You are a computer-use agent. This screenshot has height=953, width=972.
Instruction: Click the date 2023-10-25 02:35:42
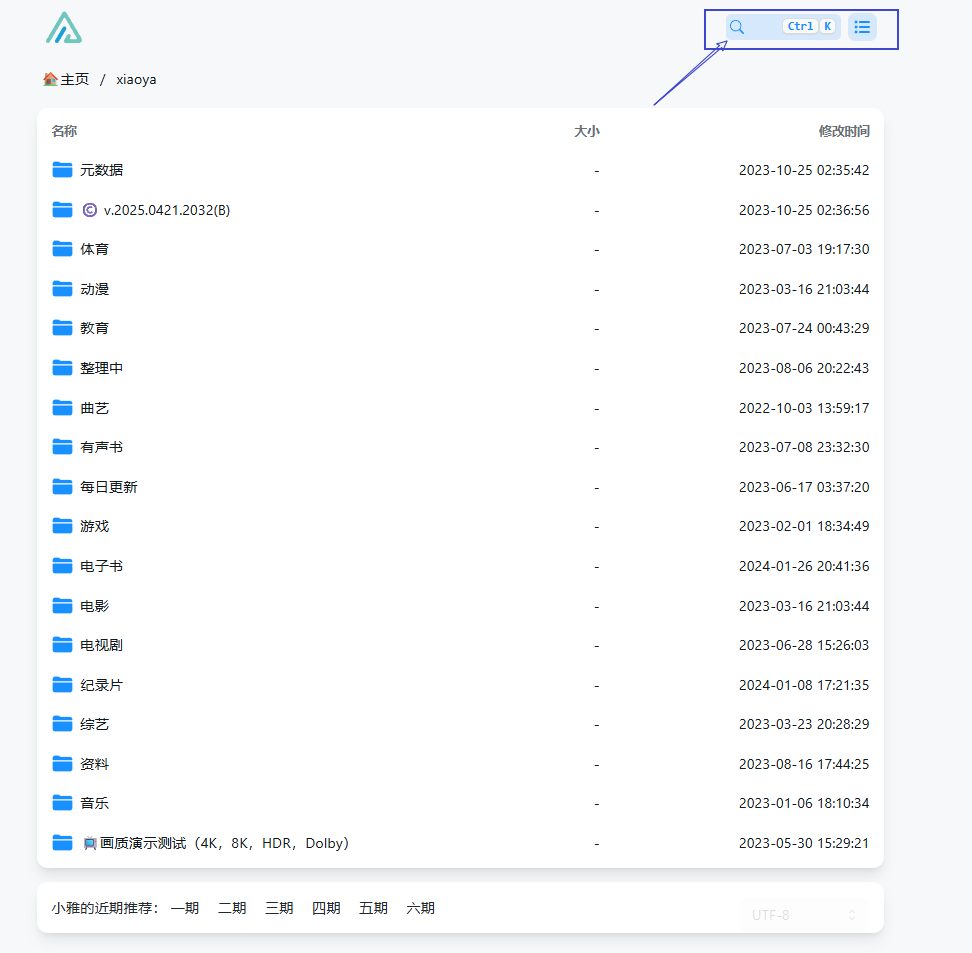(804, 170)
